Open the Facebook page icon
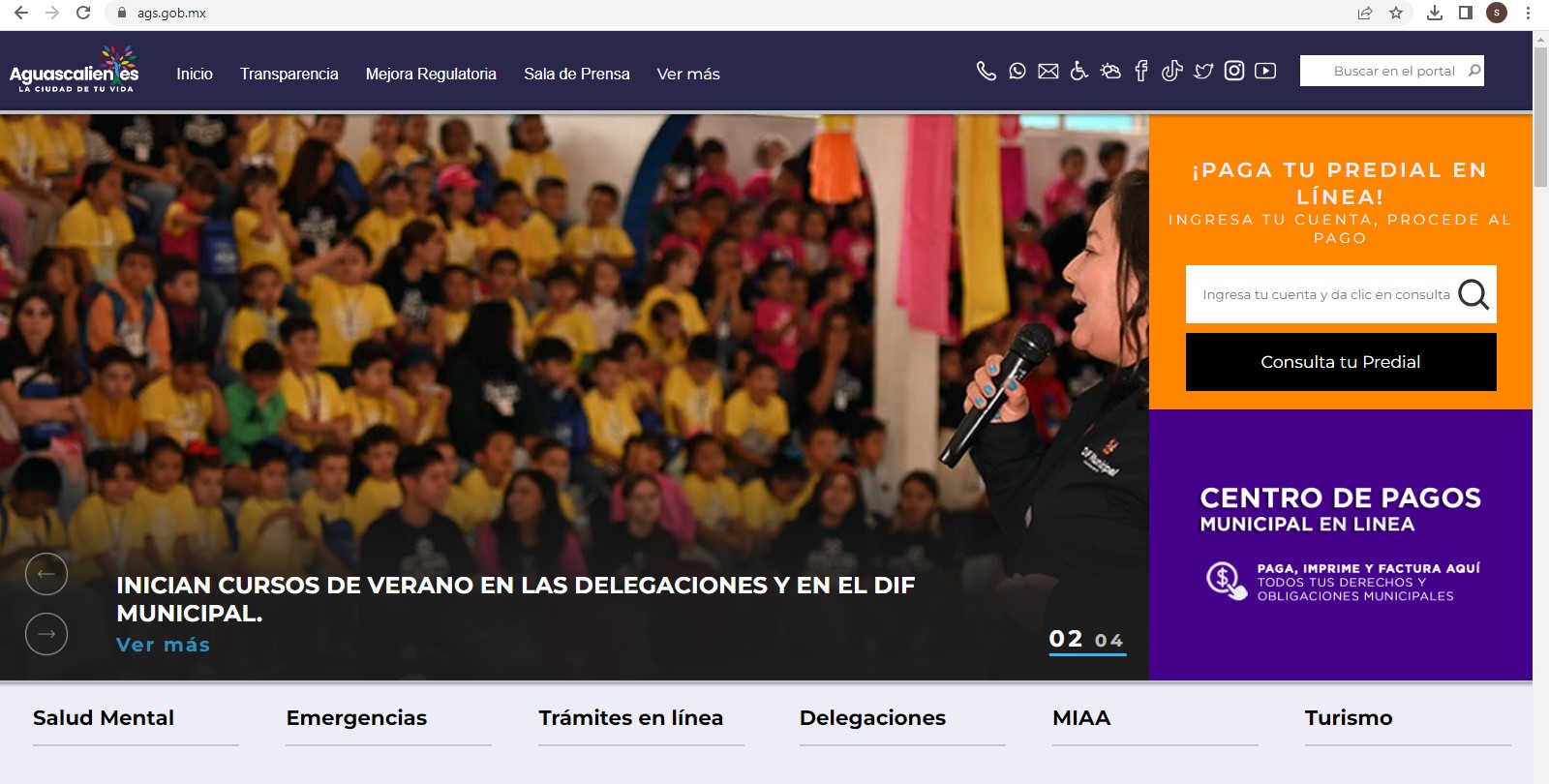This screenshot has height=784, width=1549. [1141, 71]
